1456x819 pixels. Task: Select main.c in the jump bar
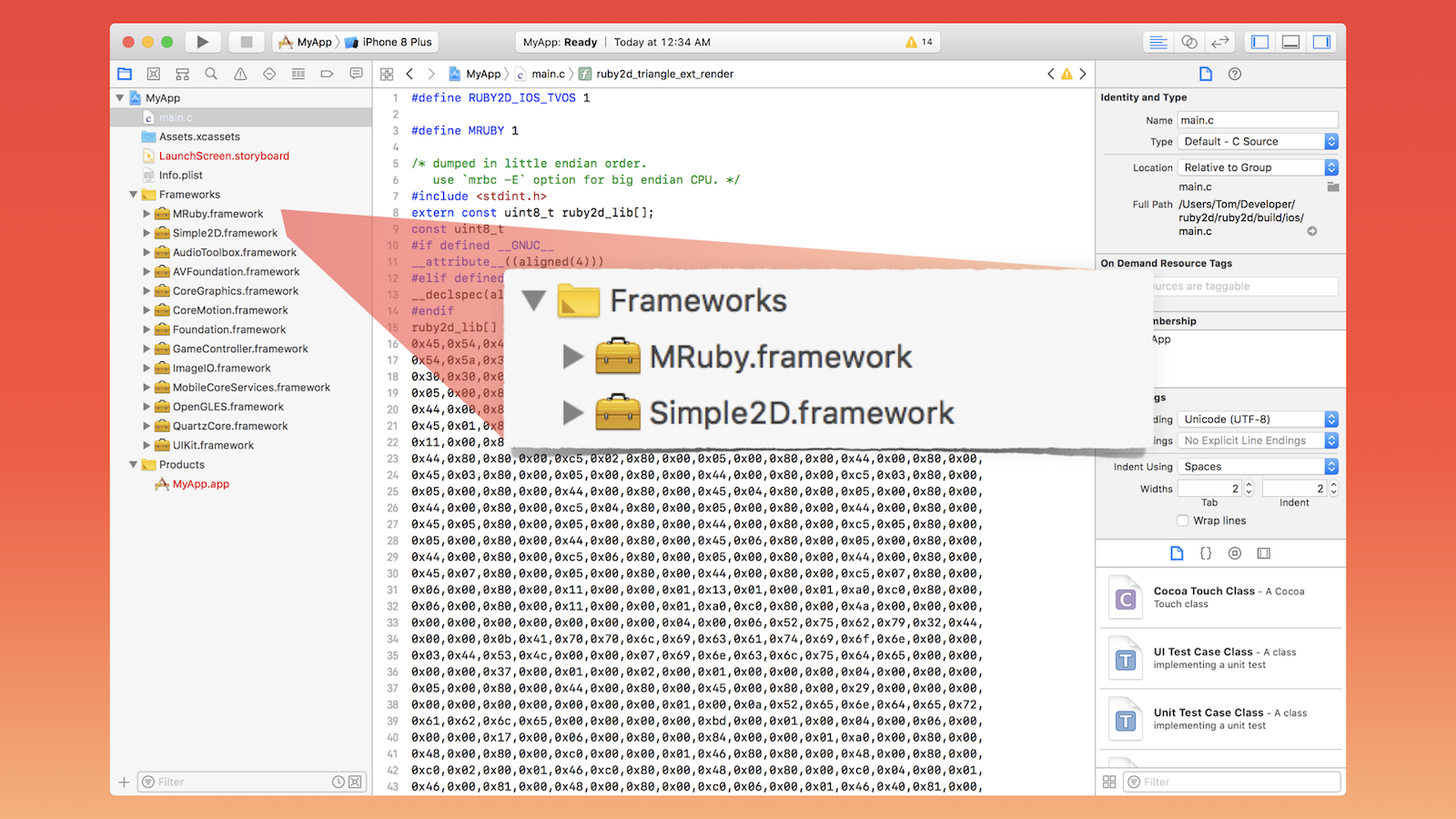click(x=540, y=74)
